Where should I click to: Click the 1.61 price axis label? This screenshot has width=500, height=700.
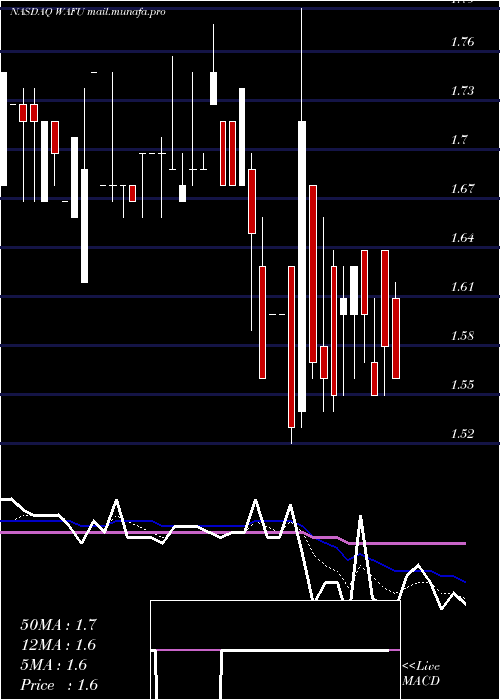pyautogui.click(x=462, y=287)
